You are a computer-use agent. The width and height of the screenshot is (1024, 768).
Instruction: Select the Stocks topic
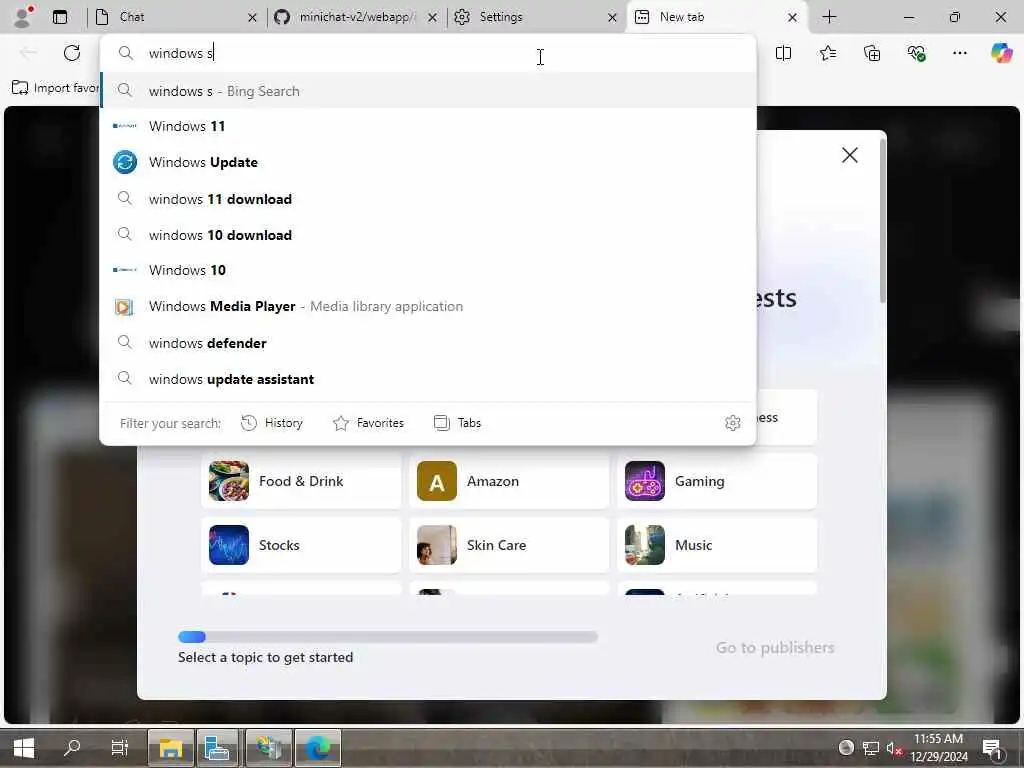301,545
